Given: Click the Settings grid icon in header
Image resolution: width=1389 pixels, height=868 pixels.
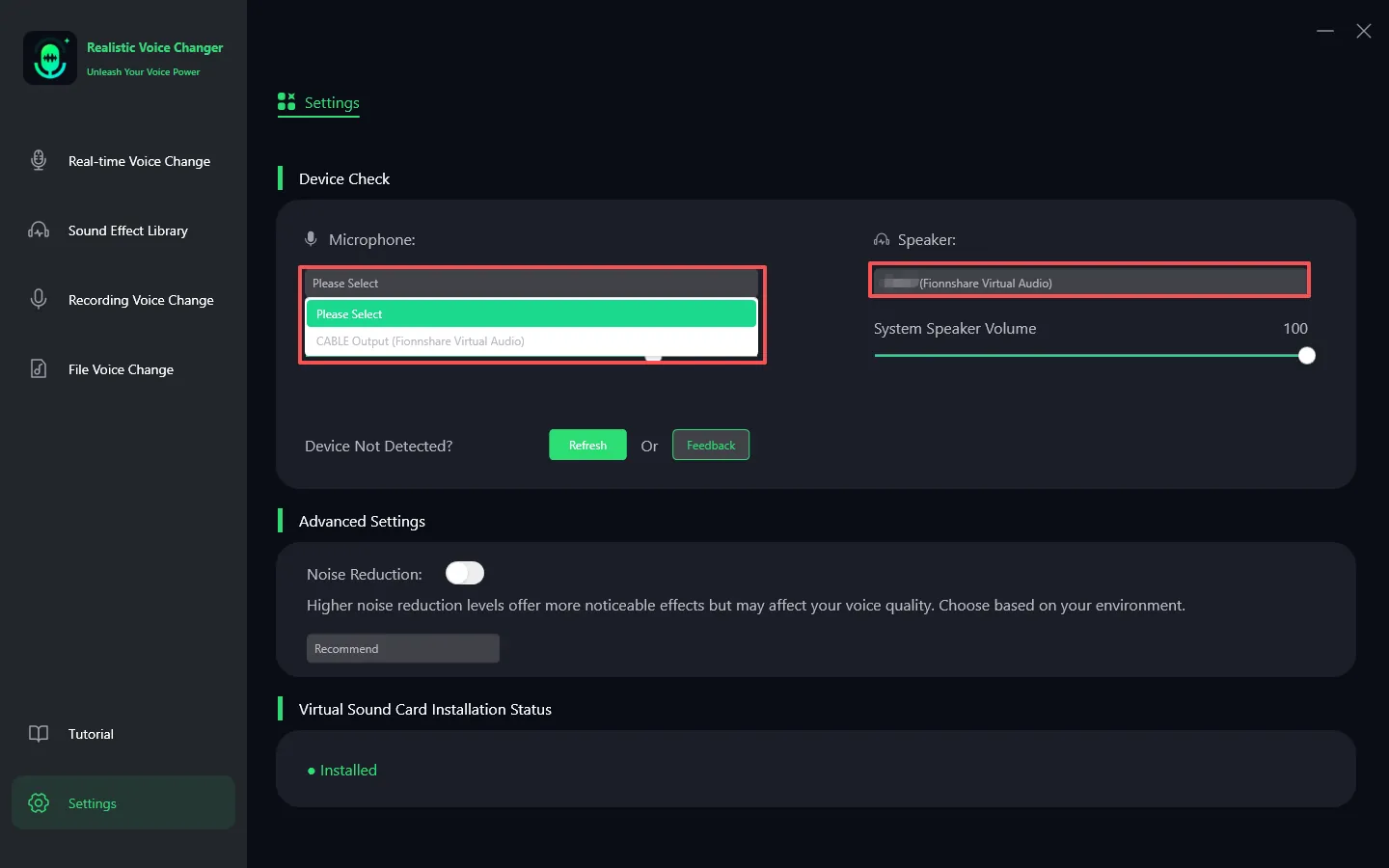Looking at the screenshot, I should pyautogui.click(x=286, y=102).
